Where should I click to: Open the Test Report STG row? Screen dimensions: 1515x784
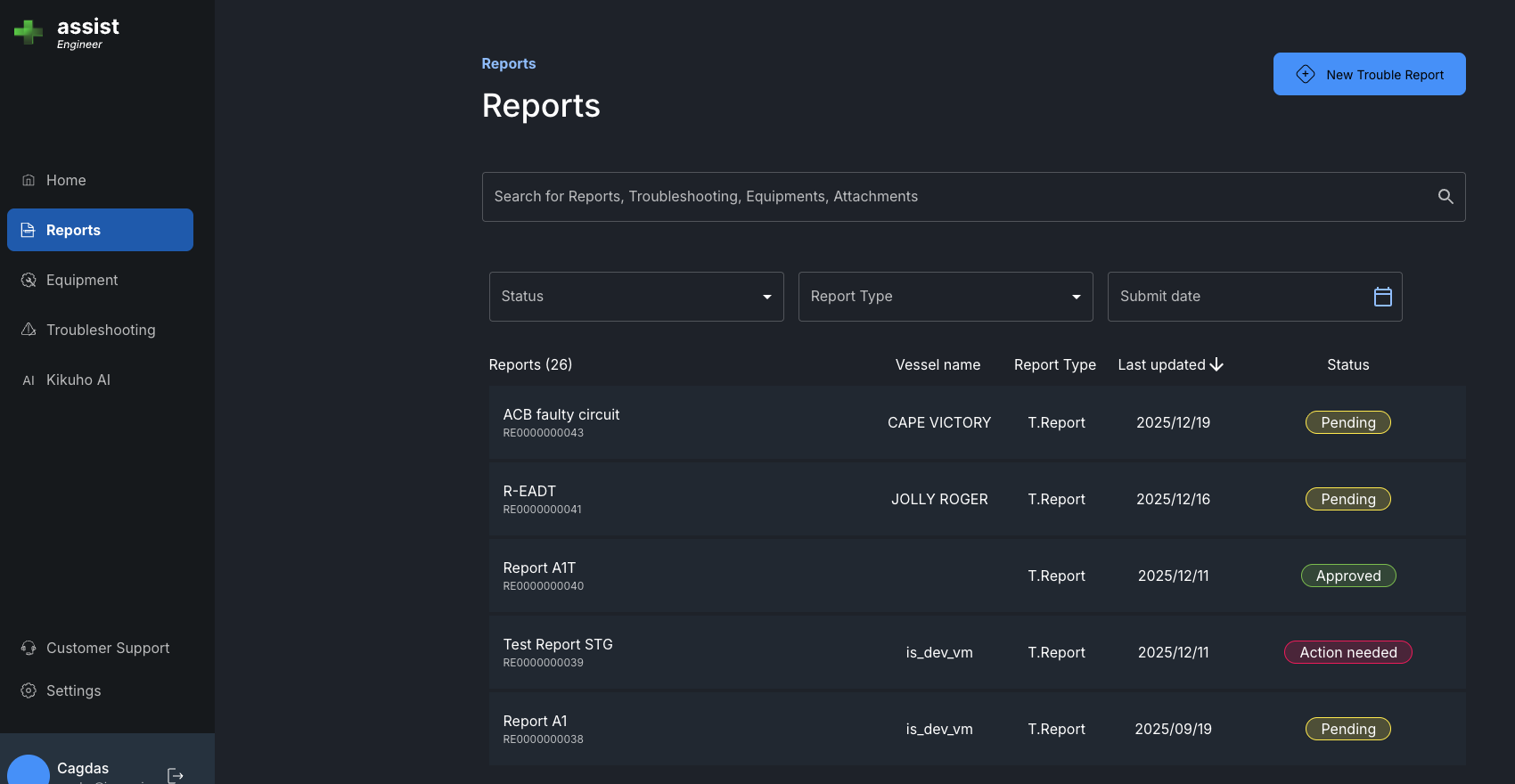pos(977,652)
